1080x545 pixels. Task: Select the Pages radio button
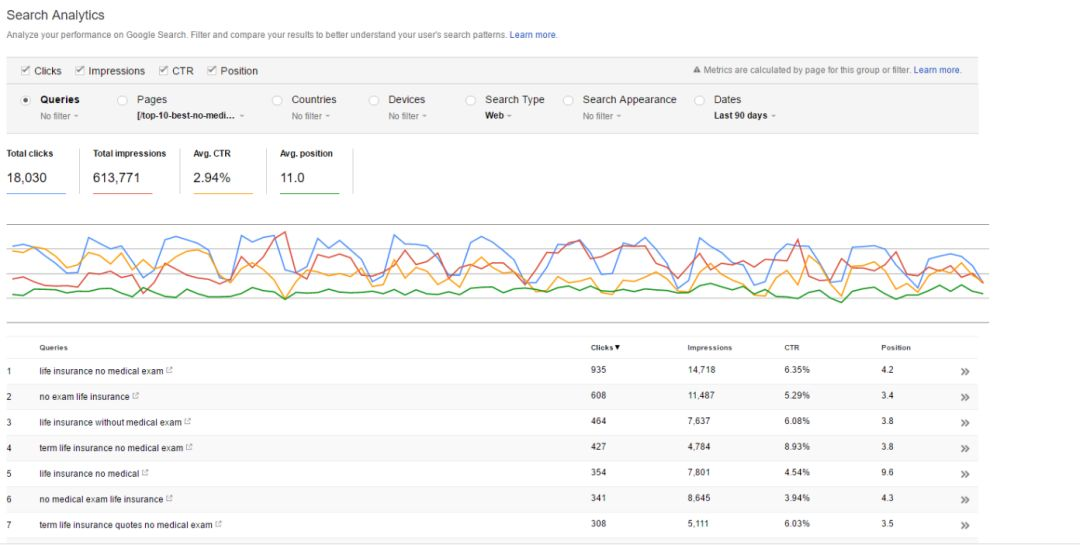point(123,100)
